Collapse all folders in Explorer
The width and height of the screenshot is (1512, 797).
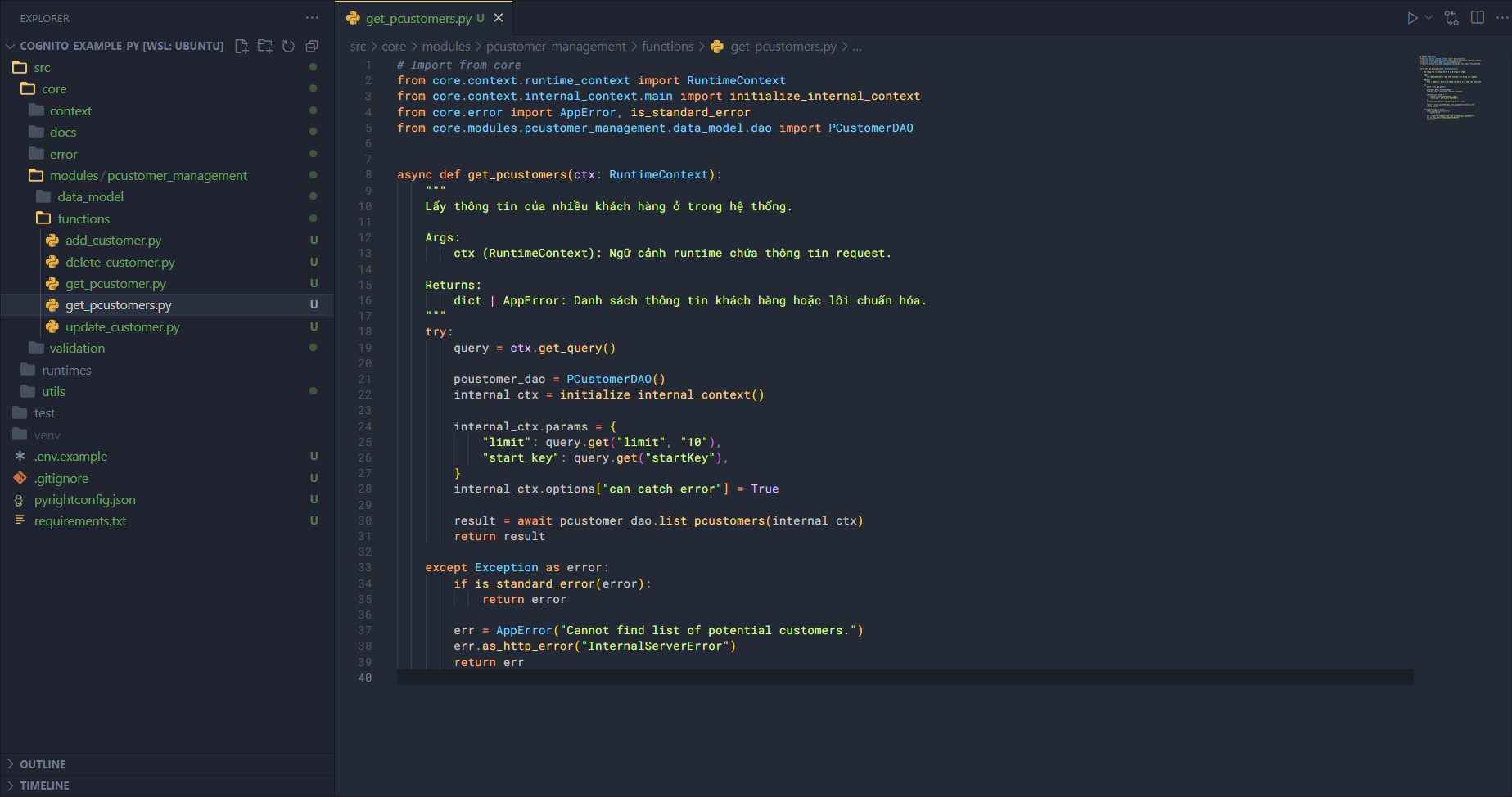(312, 46)
